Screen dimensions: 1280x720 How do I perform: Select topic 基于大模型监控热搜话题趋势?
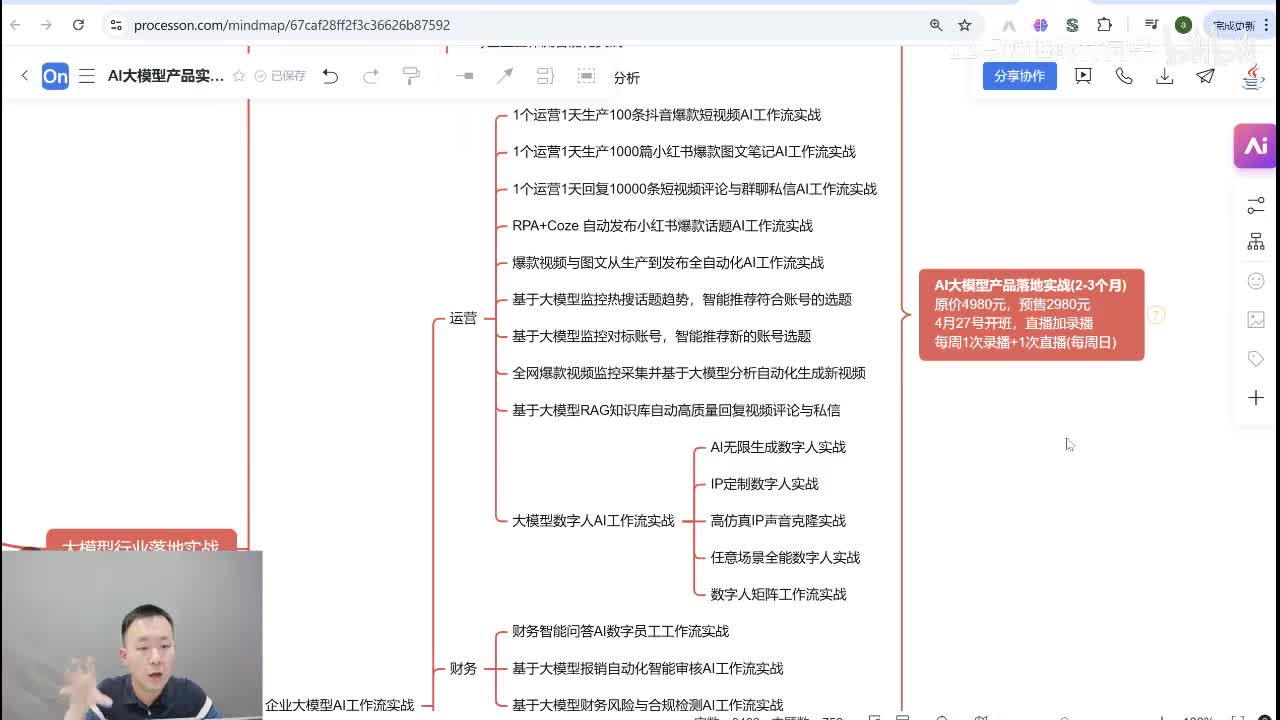point(682,300)
